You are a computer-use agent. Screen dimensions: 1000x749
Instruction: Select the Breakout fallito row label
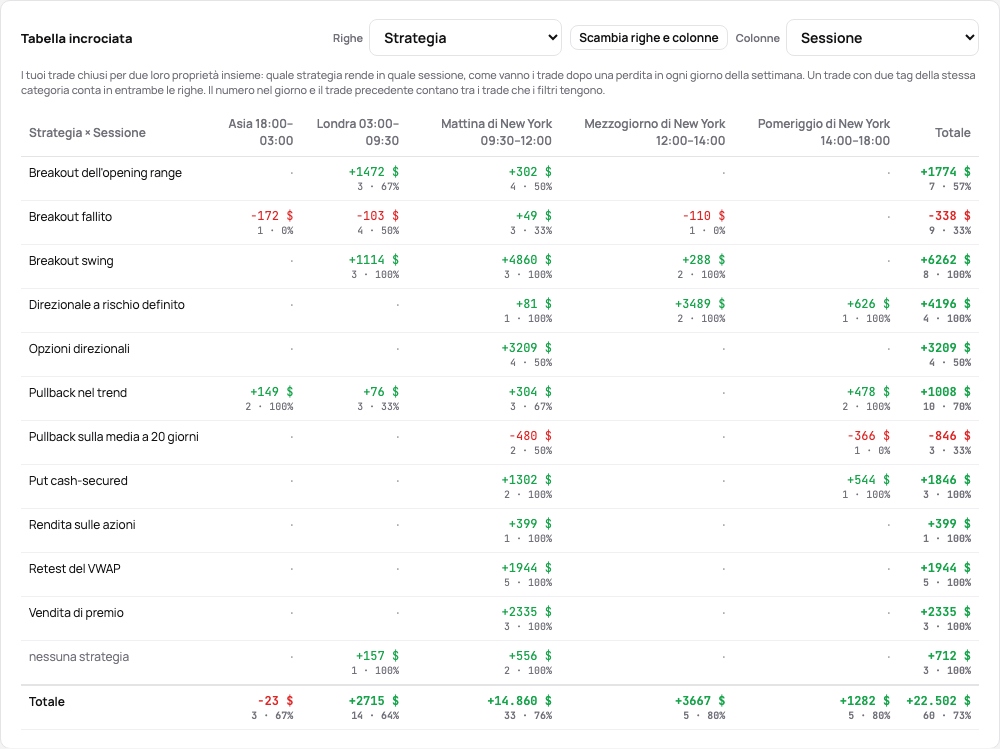(70, 217)
